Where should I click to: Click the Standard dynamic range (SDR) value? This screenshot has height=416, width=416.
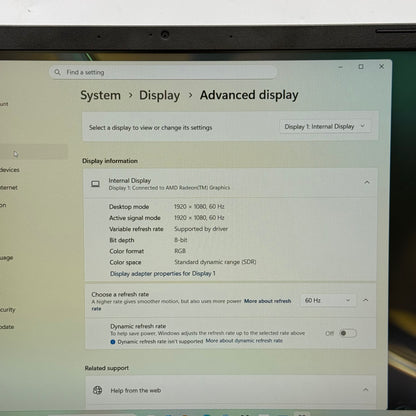click(215, 262)
